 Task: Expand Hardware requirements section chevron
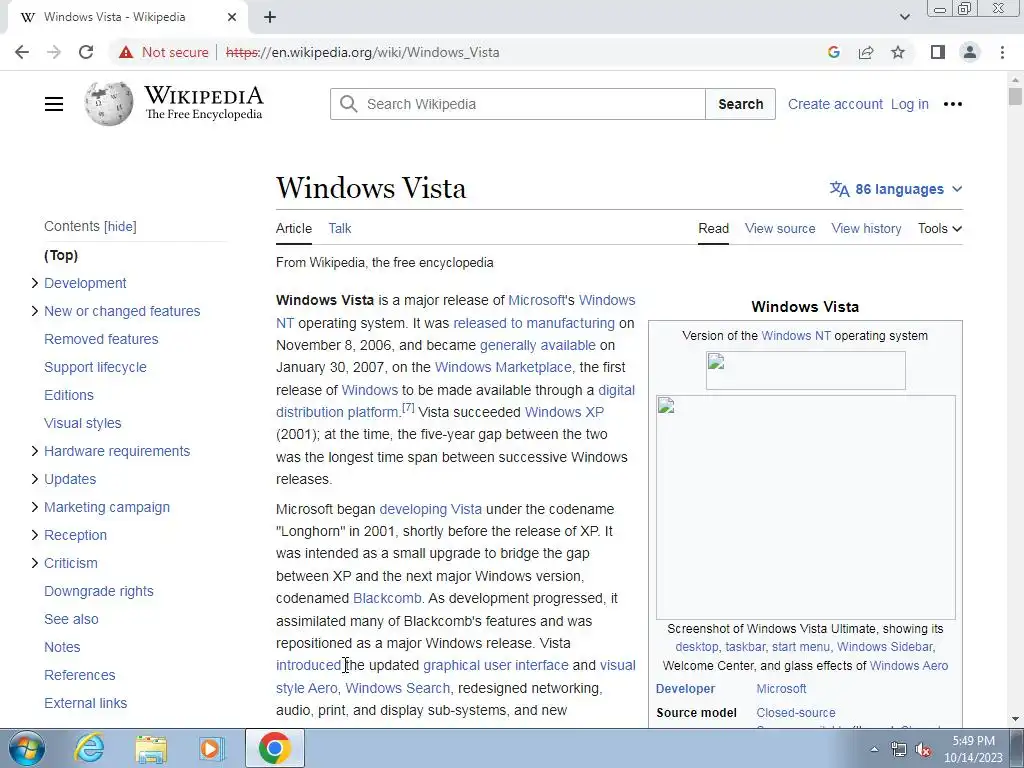pos(35,451)
